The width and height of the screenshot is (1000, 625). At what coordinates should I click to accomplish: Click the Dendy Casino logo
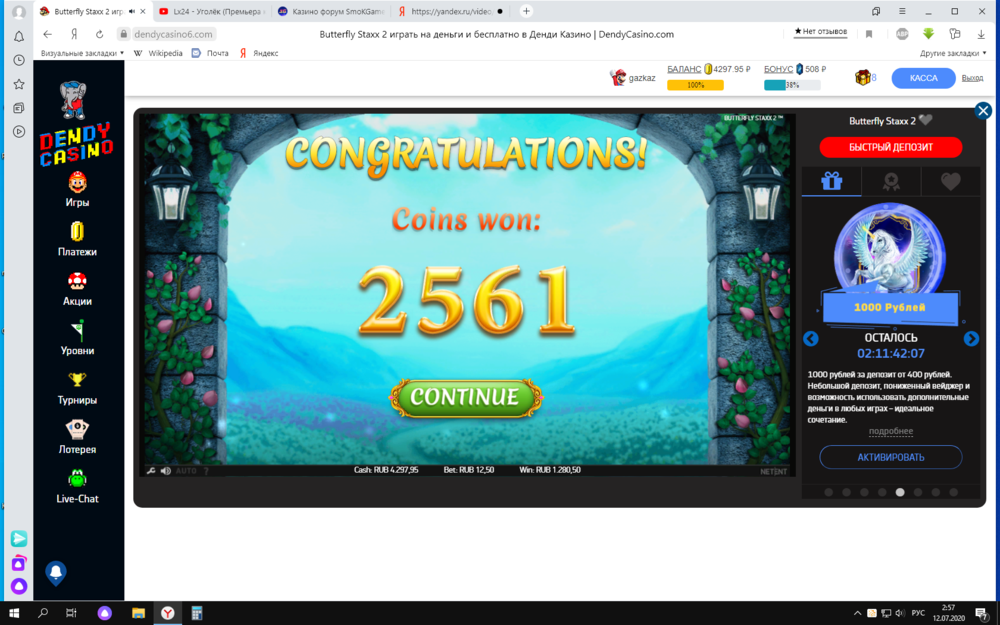(77, 124)
